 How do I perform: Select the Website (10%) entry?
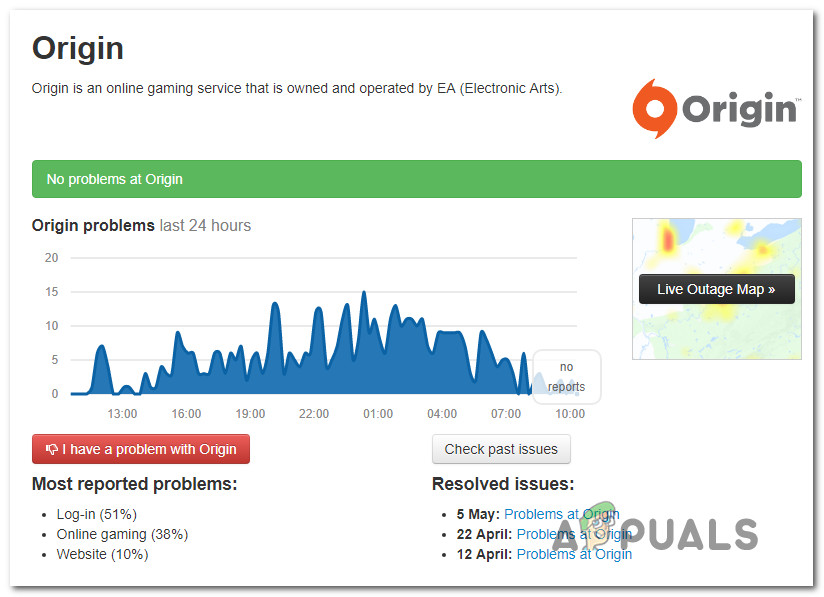pos(102,554)
